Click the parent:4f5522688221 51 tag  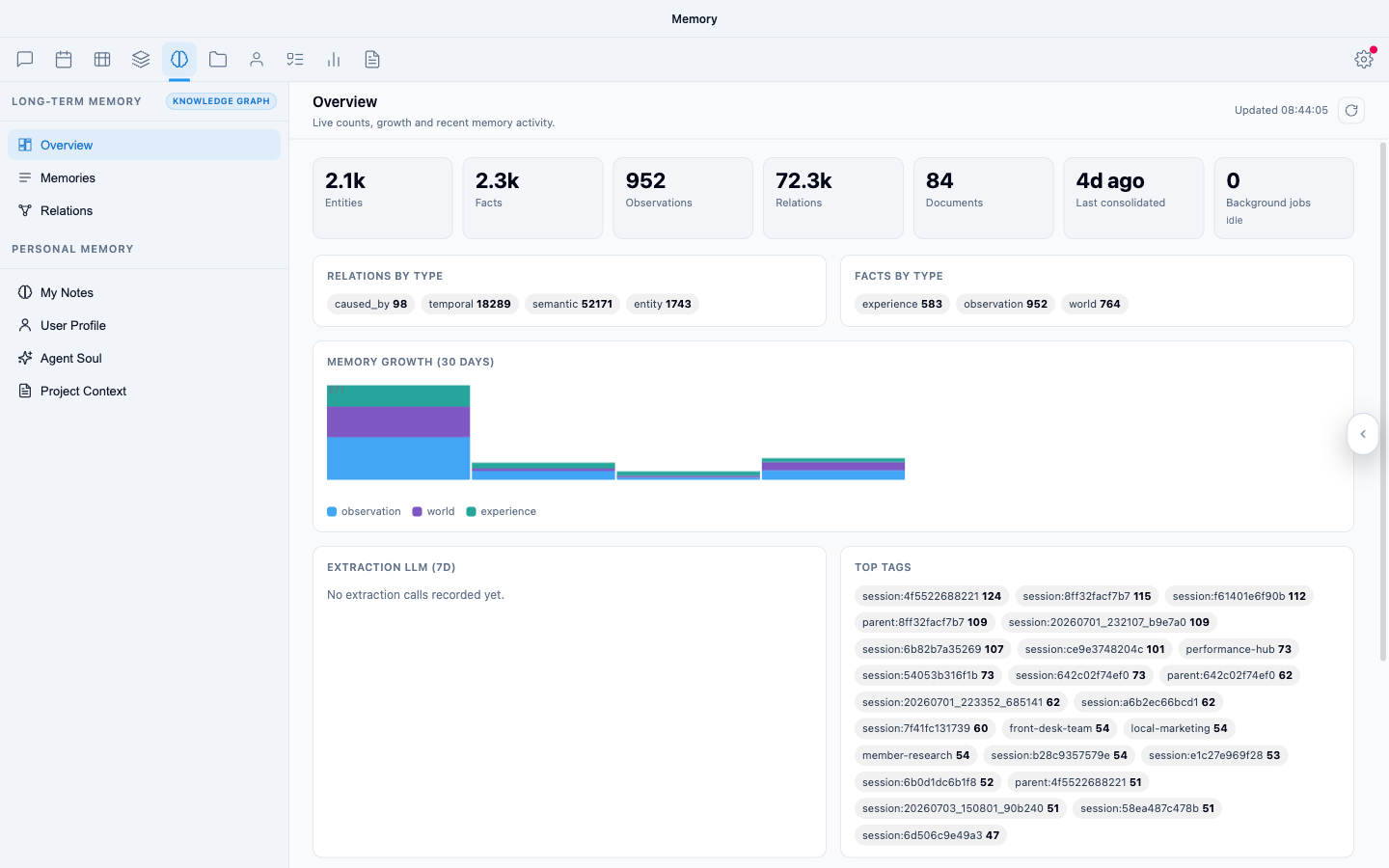point(1078,782)
